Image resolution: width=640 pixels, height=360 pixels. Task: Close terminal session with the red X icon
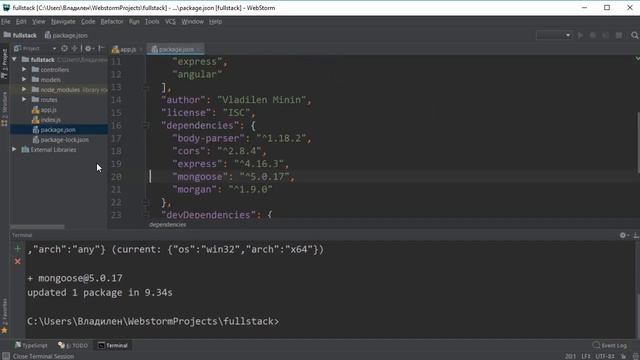coord(18,261)
